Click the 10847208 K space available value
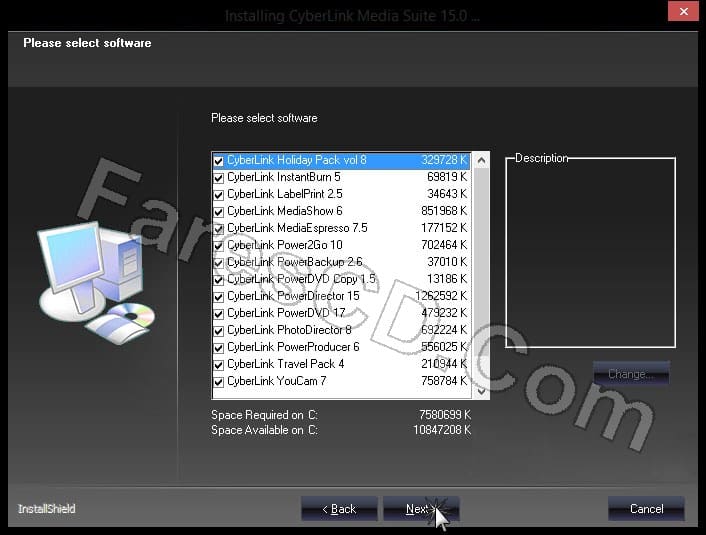 tap(442, 430)
